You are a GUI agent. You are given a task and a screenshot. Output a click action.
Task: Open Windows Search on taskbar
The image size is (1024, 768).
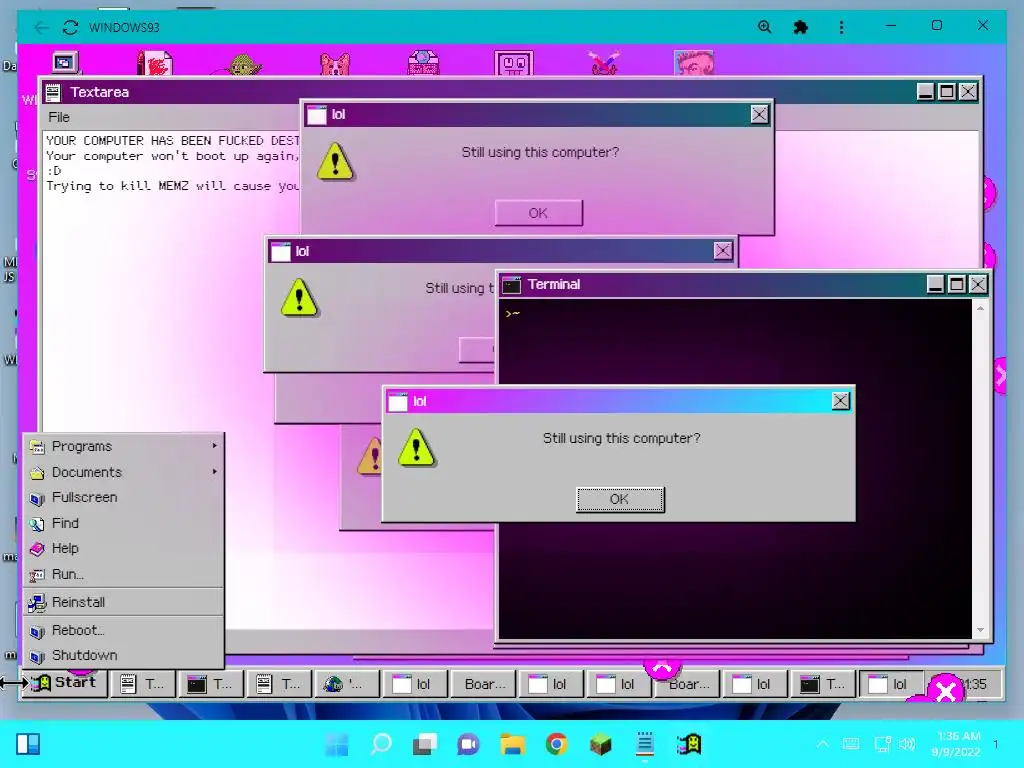381,744
